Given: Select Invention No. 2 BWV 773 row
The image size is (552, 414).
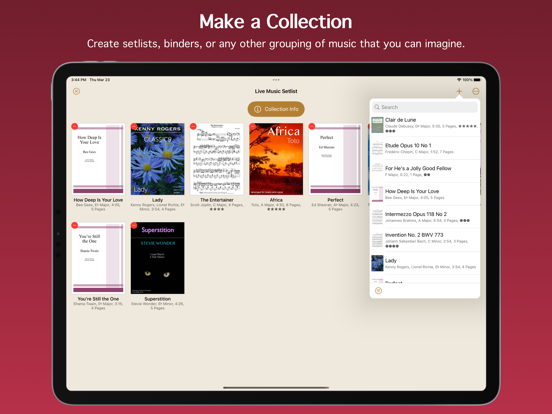Looking at the screenshot, I should click(x=425, y=240).
